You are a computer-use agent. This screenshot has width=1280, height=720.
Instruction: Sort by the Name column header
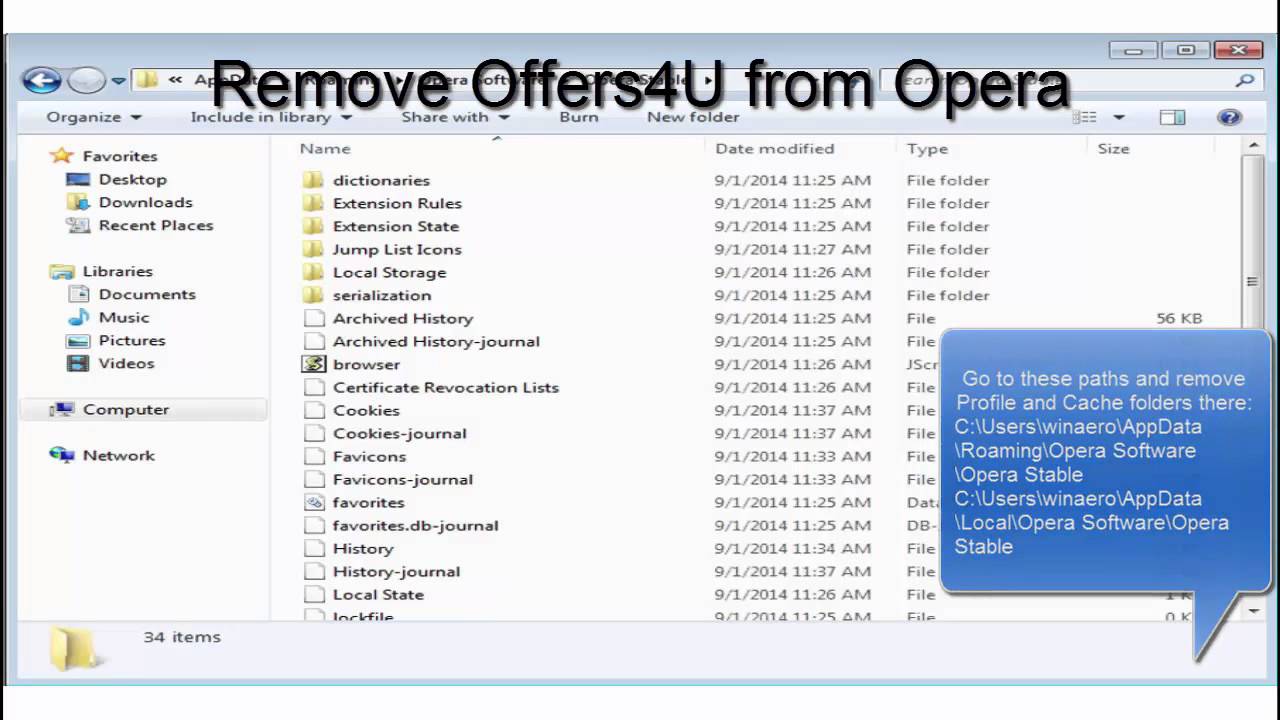point(325,148)
